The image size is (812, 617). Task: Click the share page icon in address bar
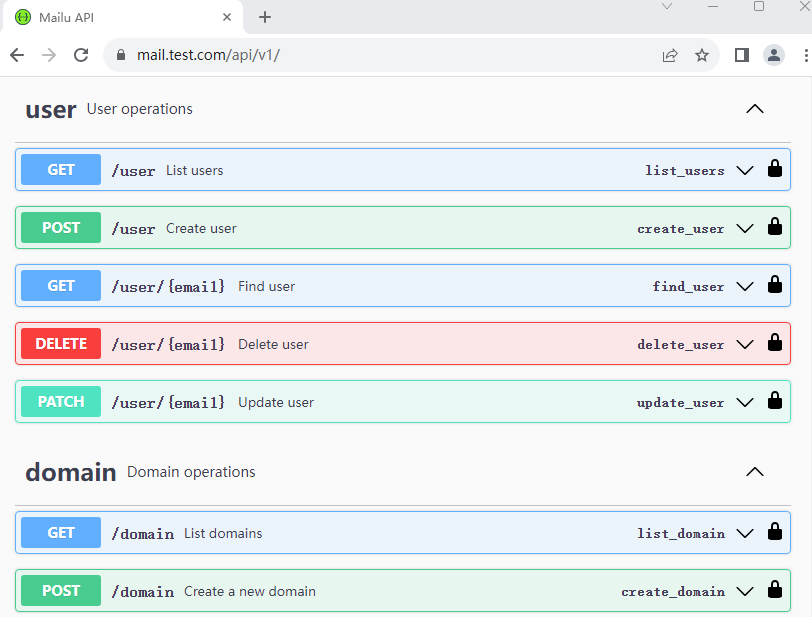point(670,55)
